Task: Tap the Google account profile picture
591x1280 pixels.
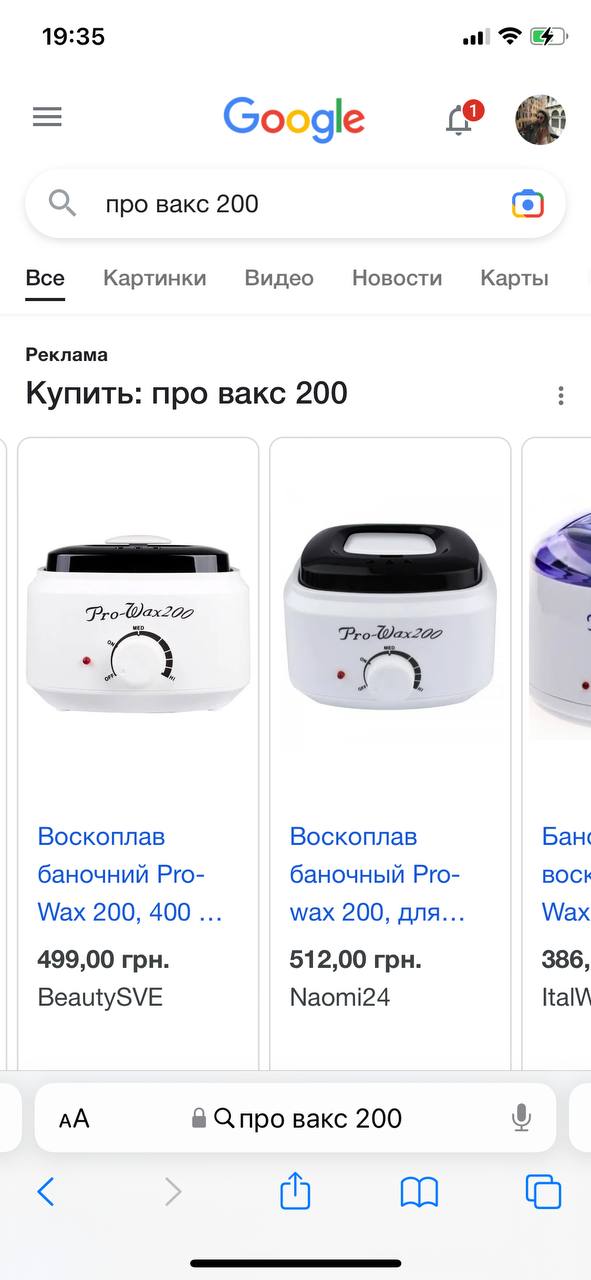Action: pos(540,119)
